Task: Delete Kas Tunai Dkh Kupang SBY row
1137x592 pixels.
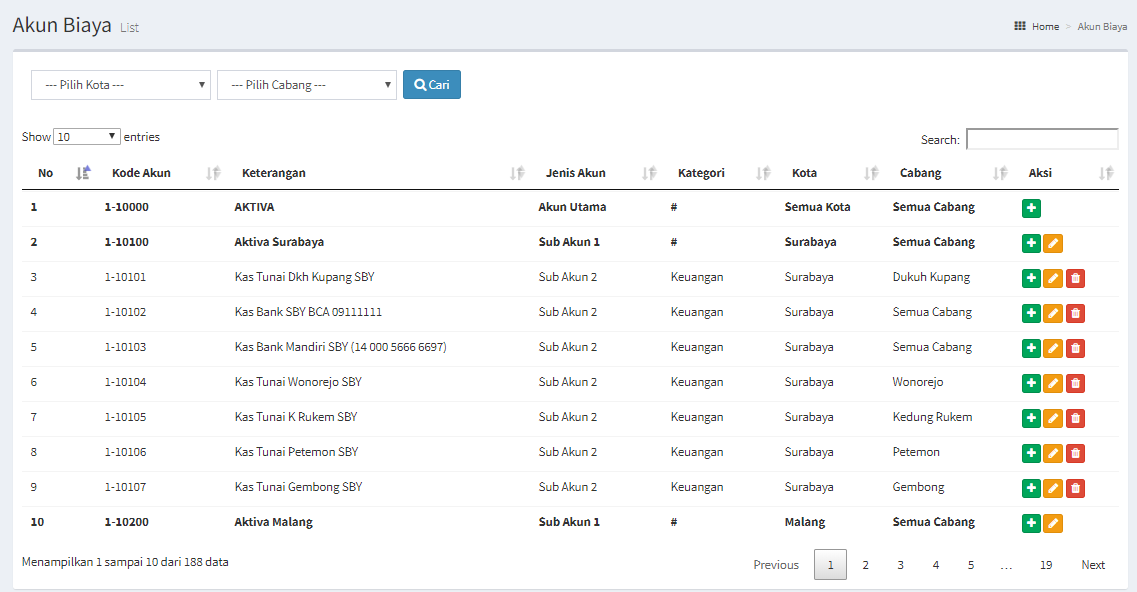Action: point(1075,278)
